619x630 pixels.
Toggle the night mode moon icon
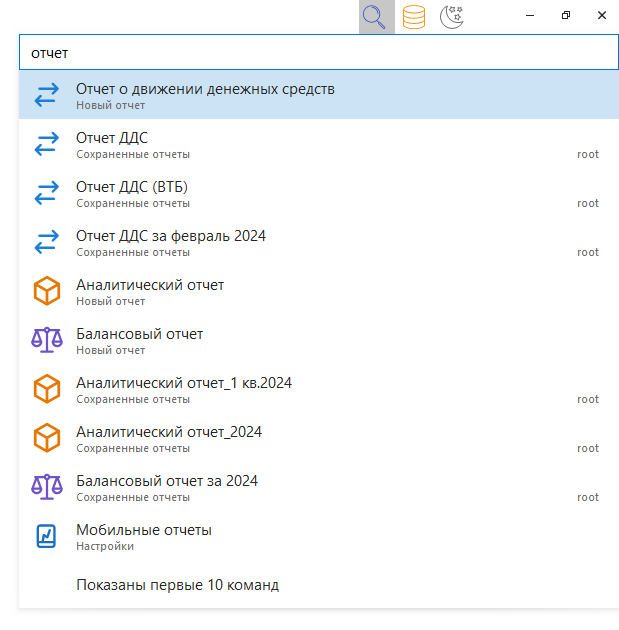pyautogui.click(x=452, y=16)
